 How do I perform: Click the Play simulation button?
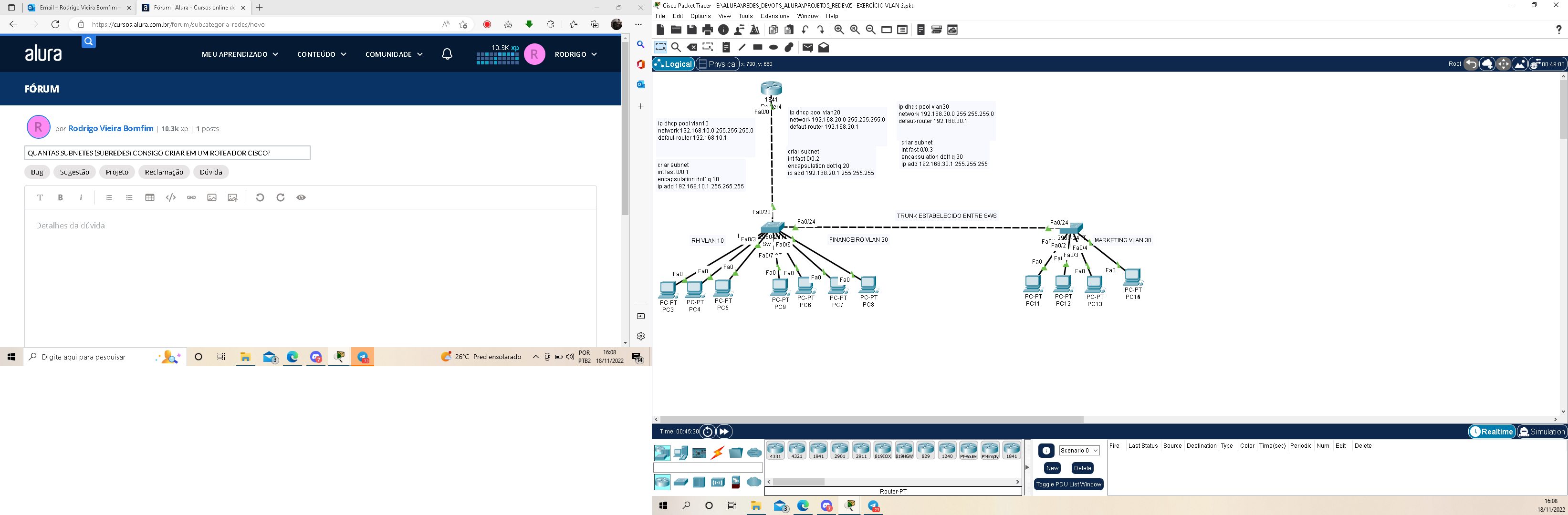pos(724,431)
